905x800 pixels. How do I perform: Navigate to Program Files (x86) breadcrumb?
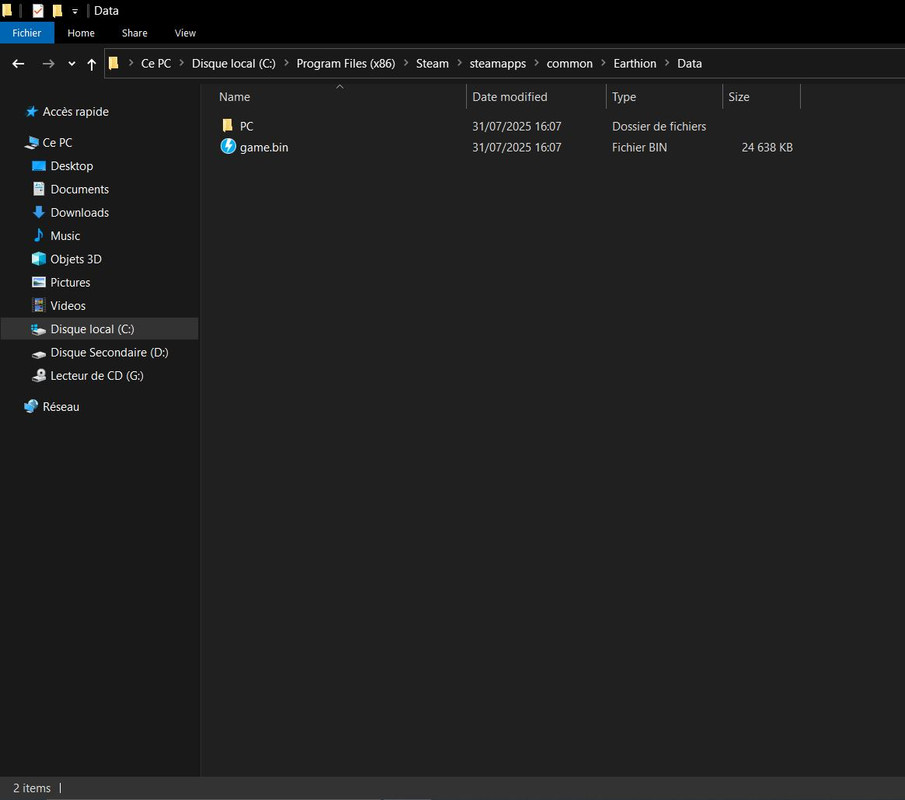click(346, 63)
